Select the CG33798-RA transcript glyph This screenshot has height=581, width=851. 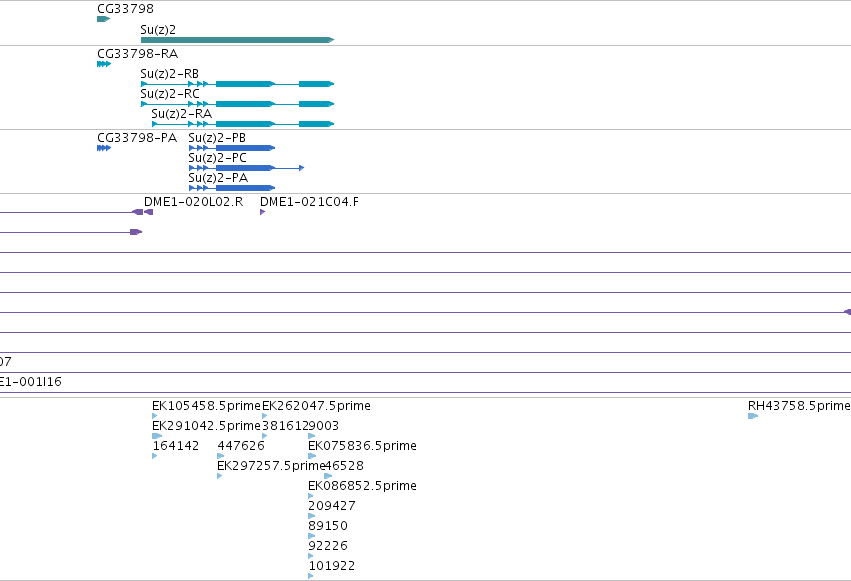pos(104,64)
